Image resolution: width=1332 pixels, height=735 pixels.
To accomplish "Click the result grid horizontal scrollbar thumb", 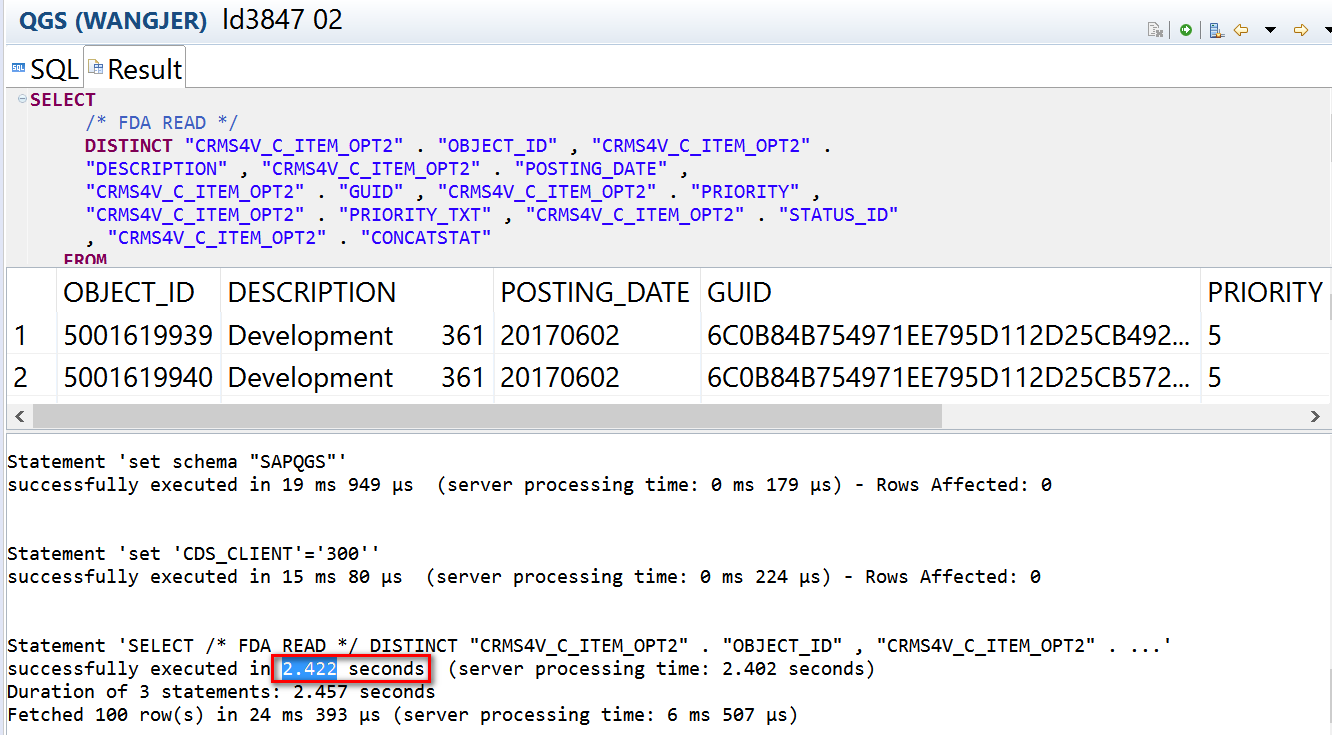I will tap(486, 415).
